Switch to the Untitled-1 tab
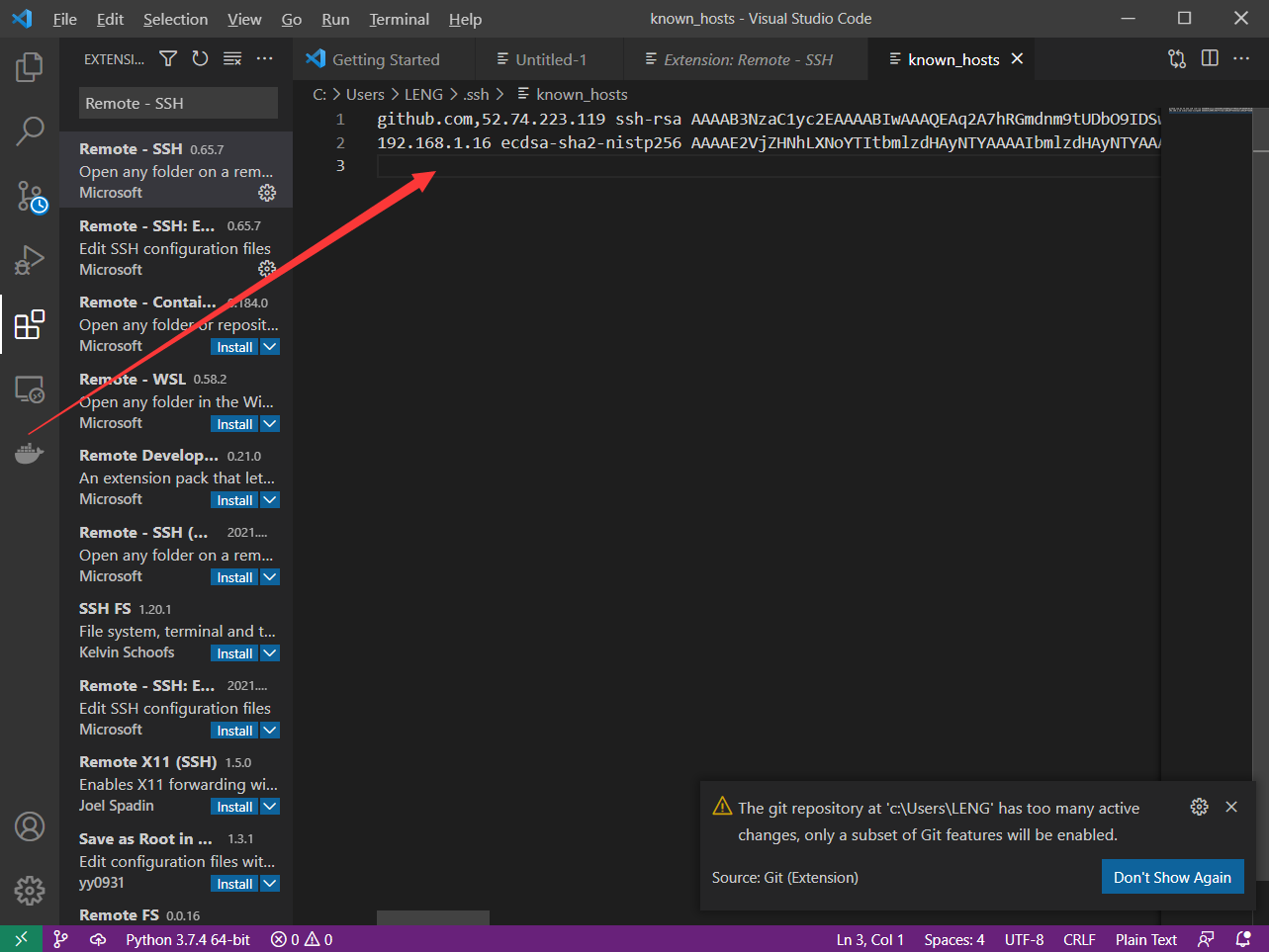This screenshot has height=952, width=1269. [x=549, y=58]
